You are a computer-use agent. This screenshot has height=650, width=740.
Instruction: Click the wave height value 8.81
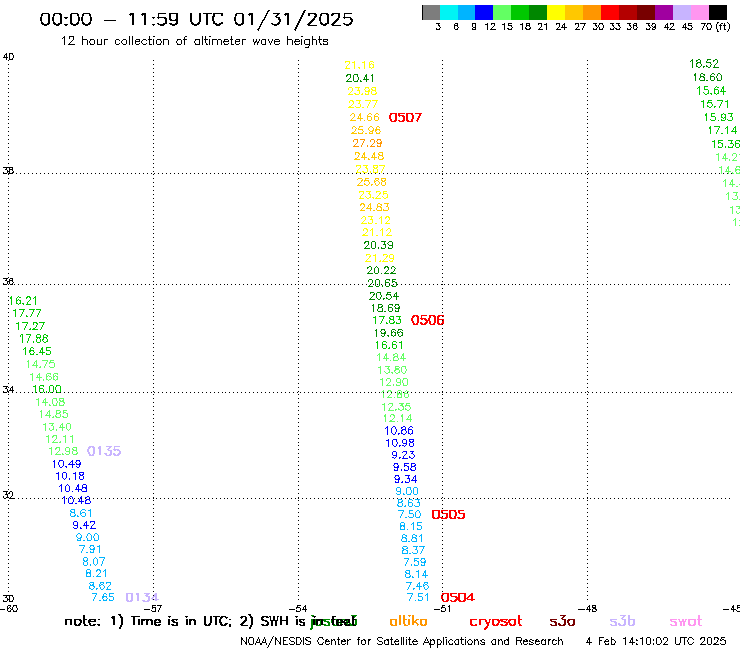point(412,539)
